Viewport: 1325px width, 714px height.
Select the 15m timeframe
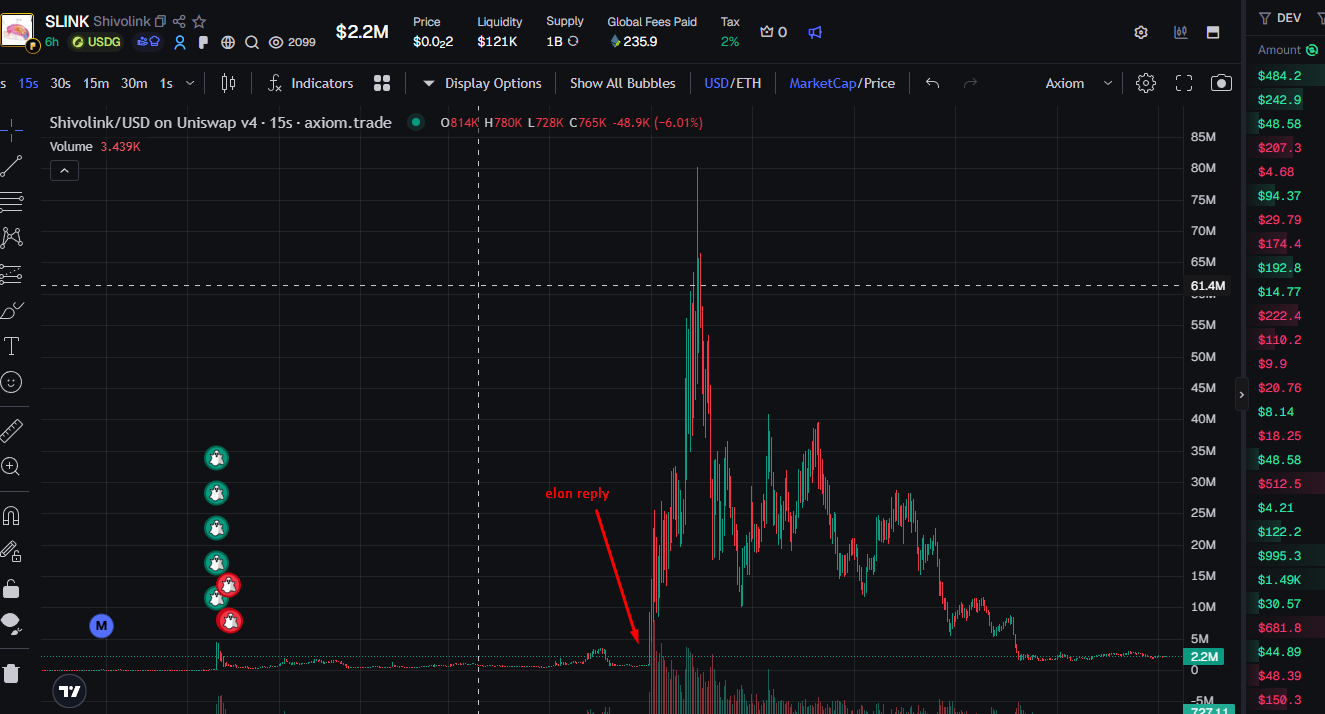(x=96, y=83)
